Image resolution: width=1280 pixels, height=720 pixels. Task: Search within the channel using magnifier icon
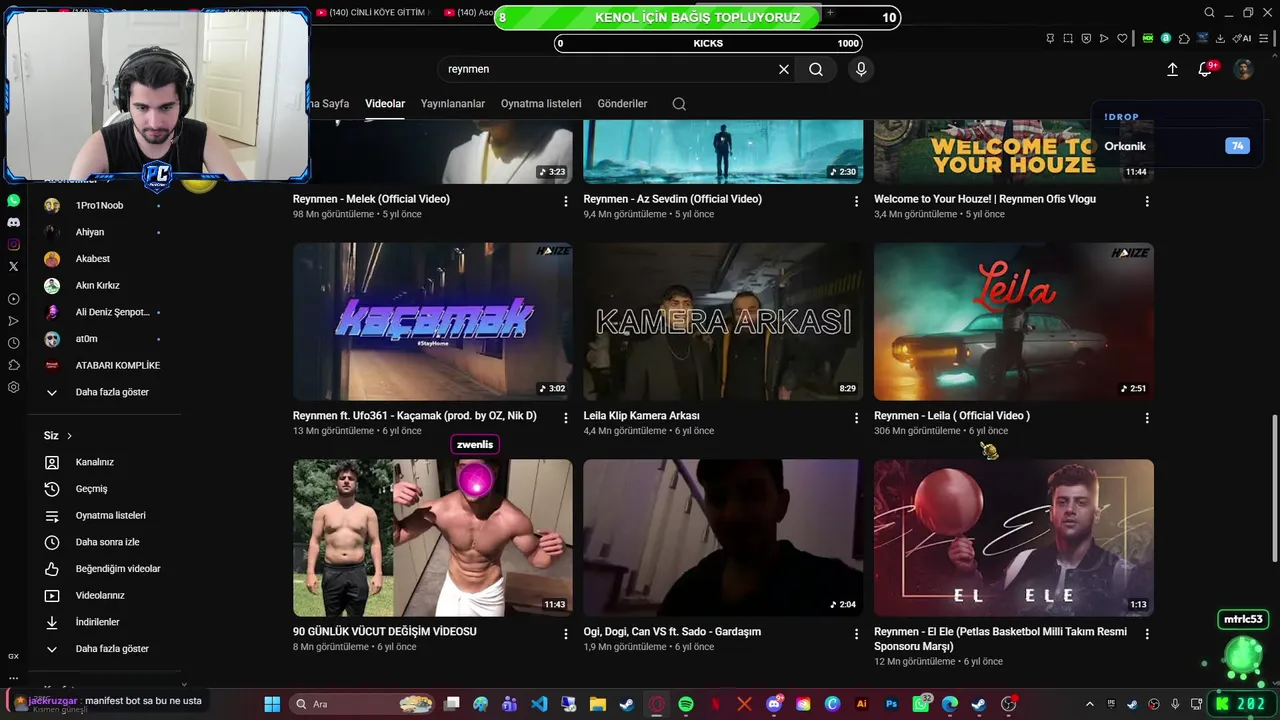[679, 104]
